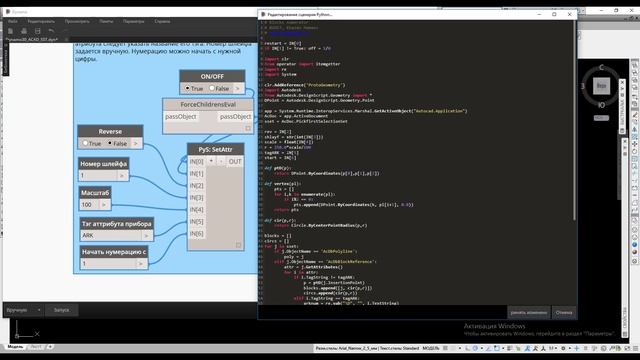The width and height of the screenshot is (640, 360).
Task: Click the Запуск run button
Action: click(x=62, y=310)
